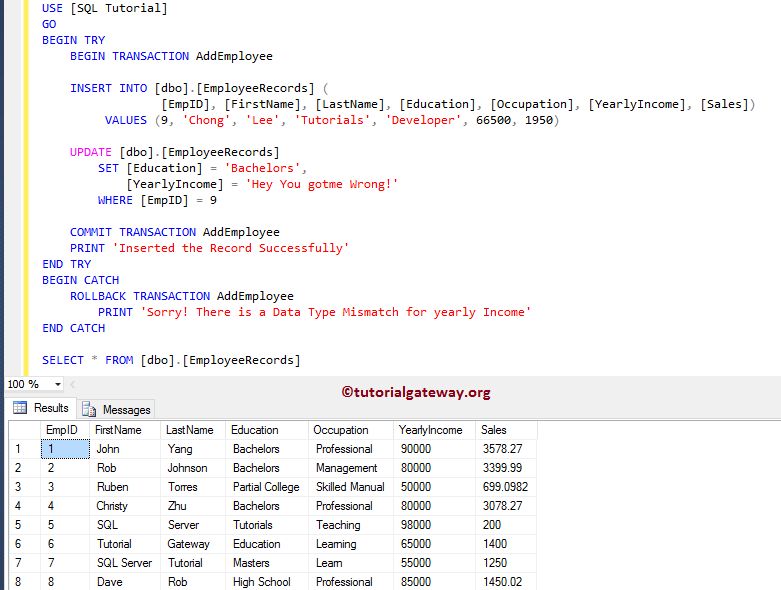Click the Results grid icon

pyautogui.click(x=20, y=408)
